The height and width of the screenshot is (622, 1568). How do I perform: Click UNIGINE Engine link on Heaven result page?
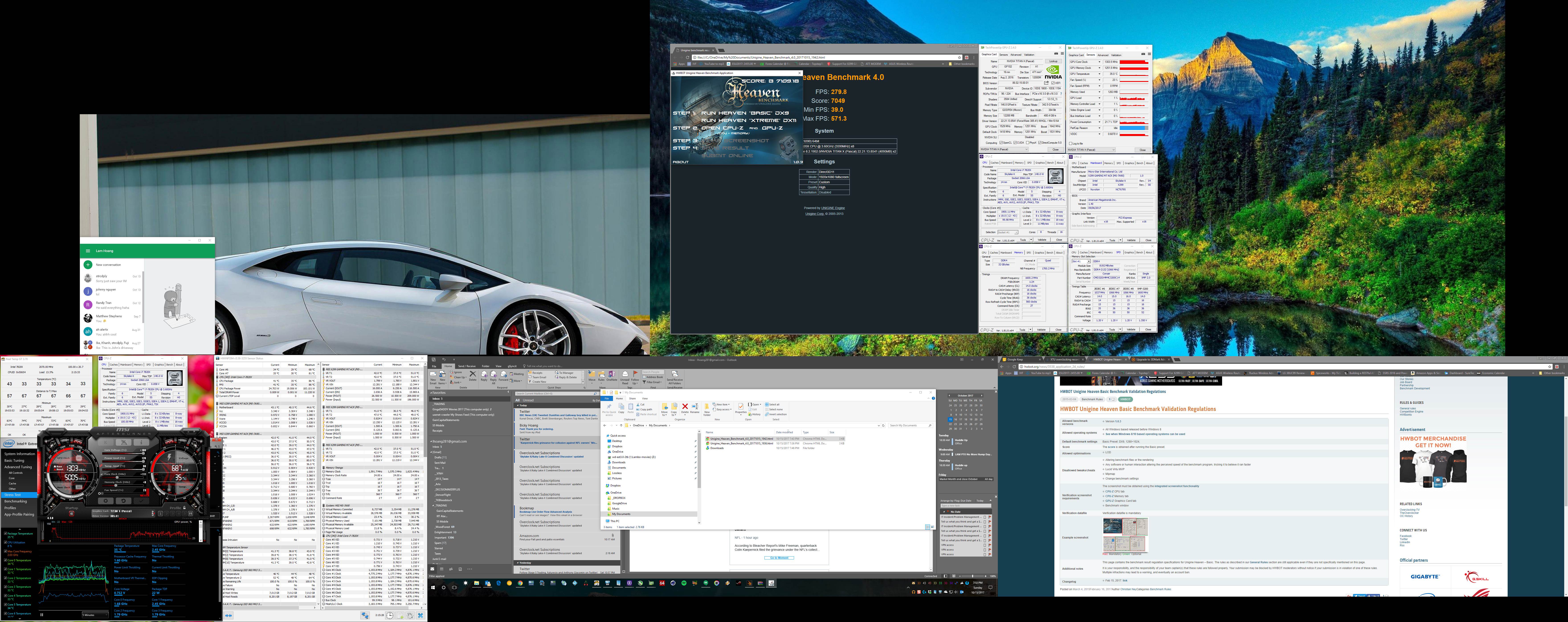[833, 208]
